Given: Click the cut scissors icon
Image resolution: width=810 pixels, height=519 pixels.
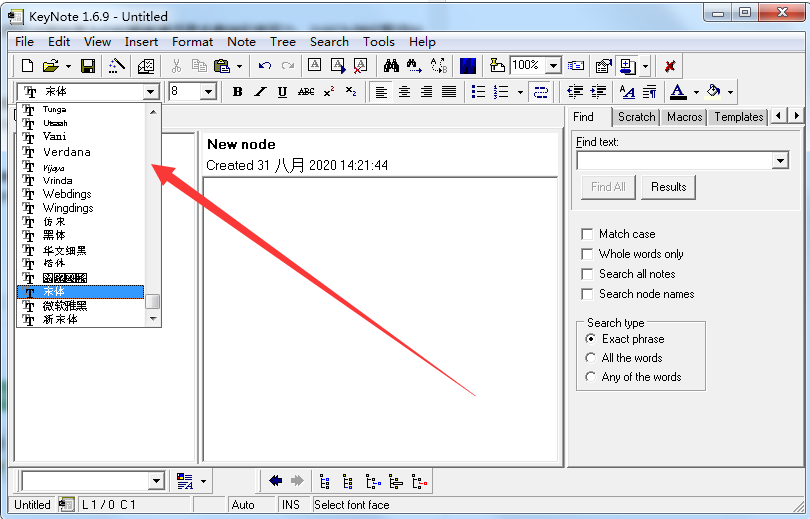Looking at the screenshot, I should click(x=176, y=66).
